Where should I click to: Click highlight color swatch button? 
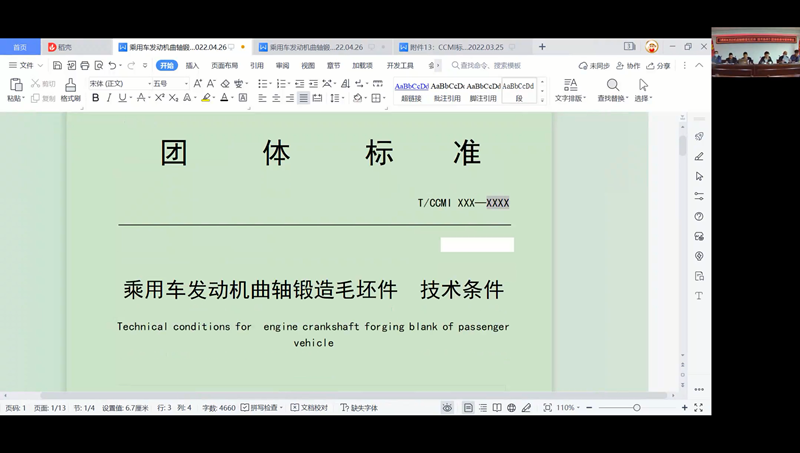[206, 98]
